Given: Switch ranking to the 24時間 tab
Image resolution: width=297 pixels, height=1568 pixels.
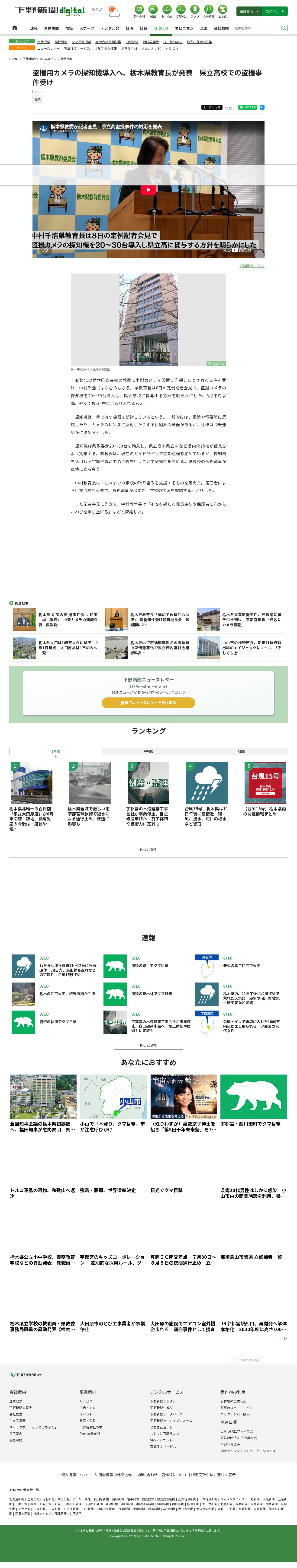Looking at the screenshot, I should (148, 751).
